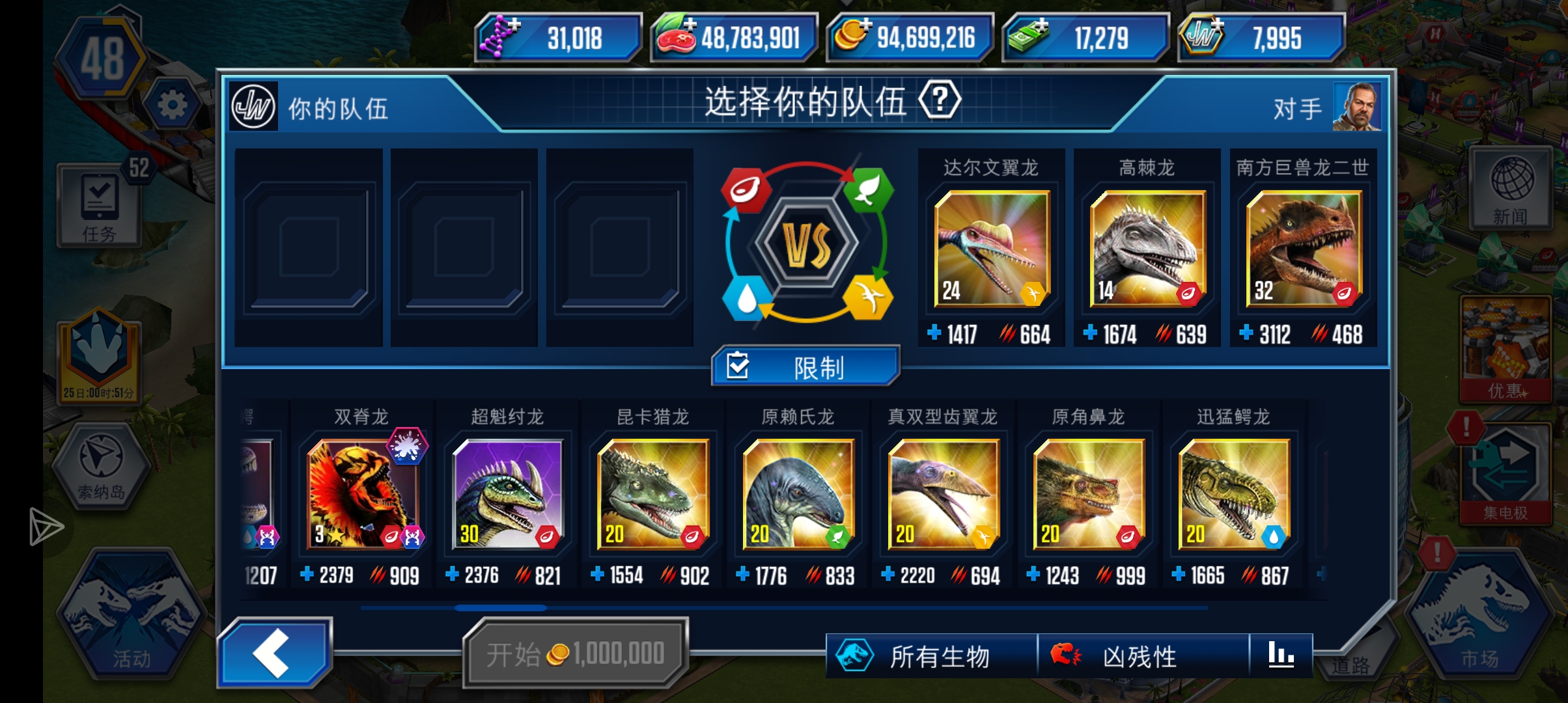Click the creature list scrollbar

[x=784, y=608]
